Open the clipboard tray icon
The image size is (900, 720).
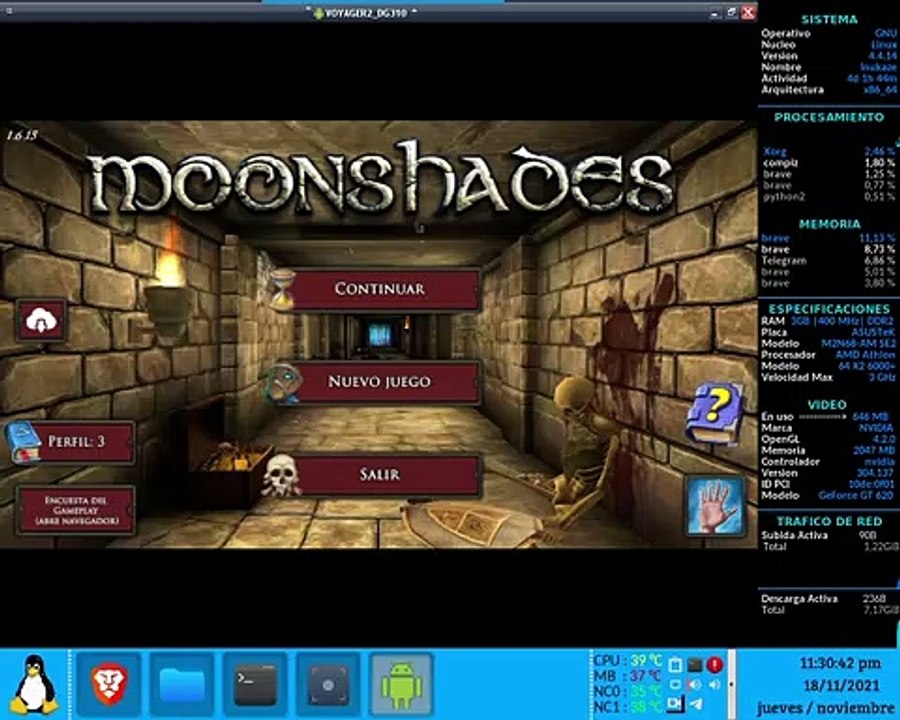click(675, 665)
